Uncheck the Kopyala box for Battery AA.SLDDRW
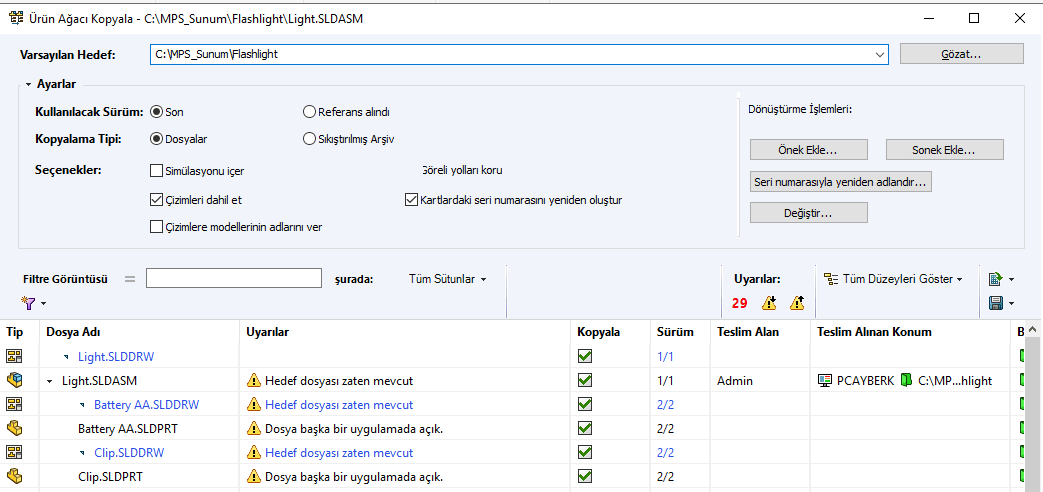The height and width of the screenshot is (492, 1043). [585, 404]
